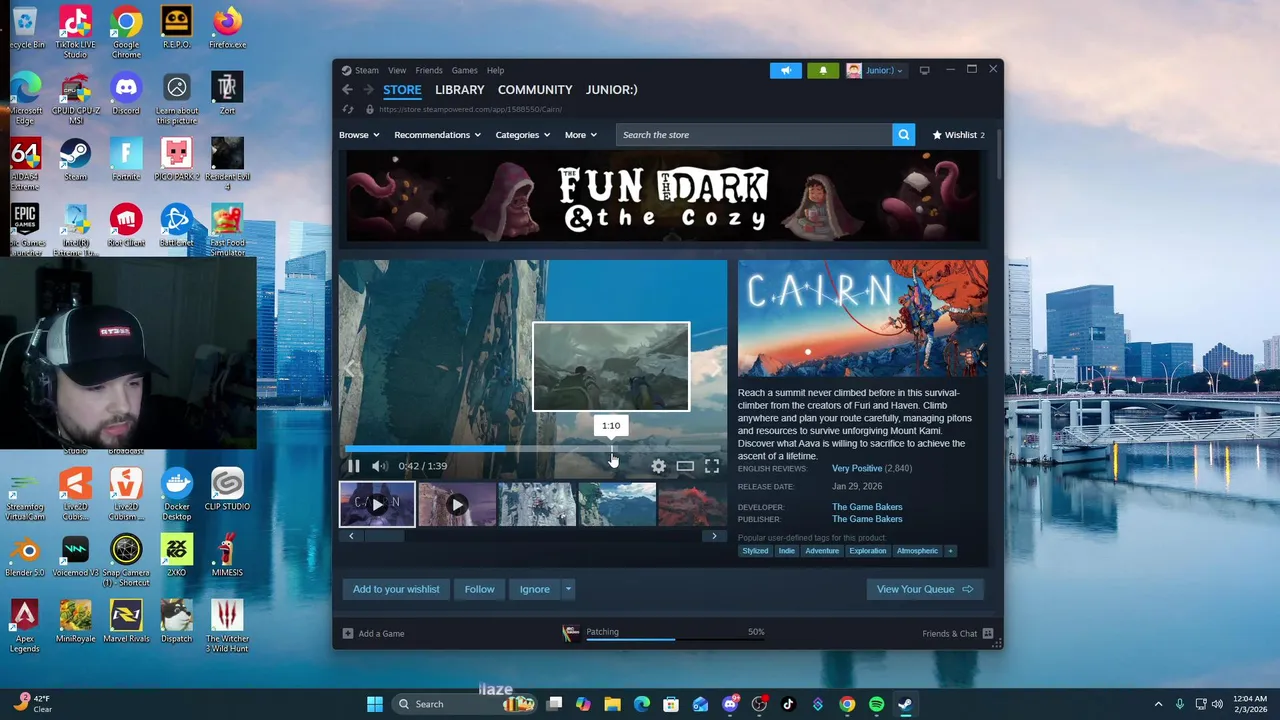1280x720 pixels.
Task: Go back with the navigation arrow
Action: coord(347,90)
